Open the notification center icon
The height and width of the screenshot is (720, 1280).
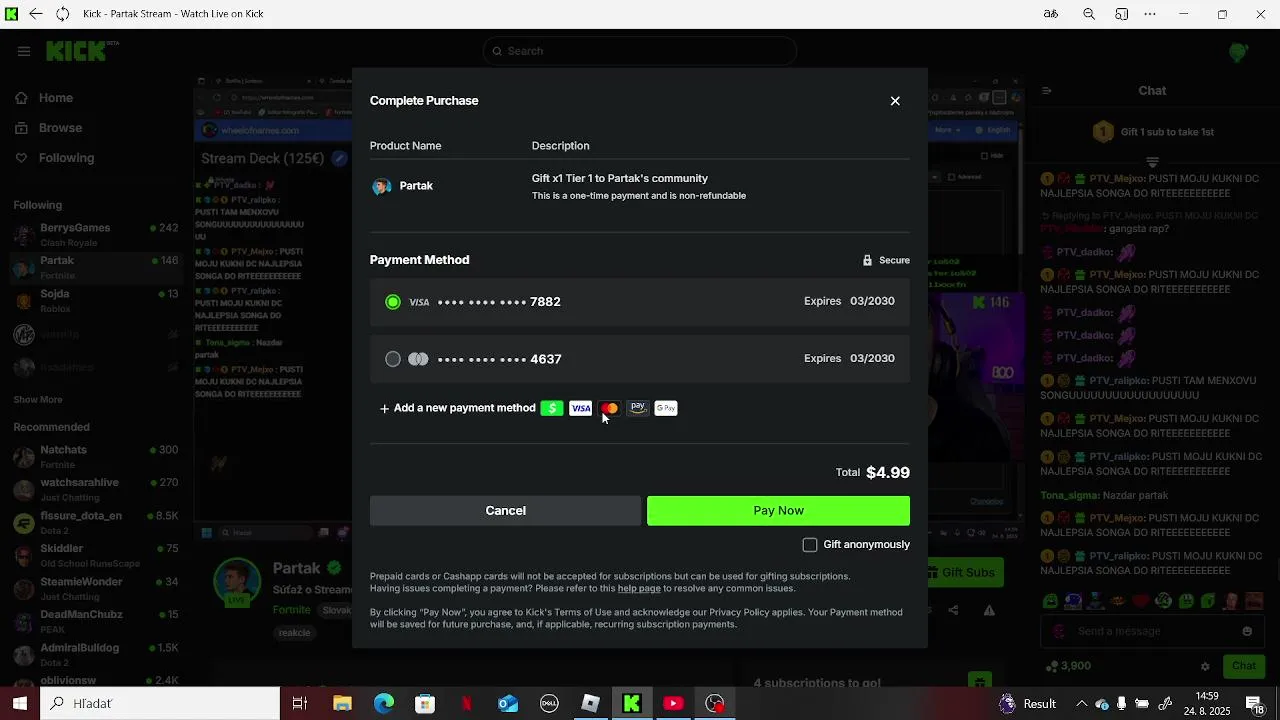[x=1254, y=704]
